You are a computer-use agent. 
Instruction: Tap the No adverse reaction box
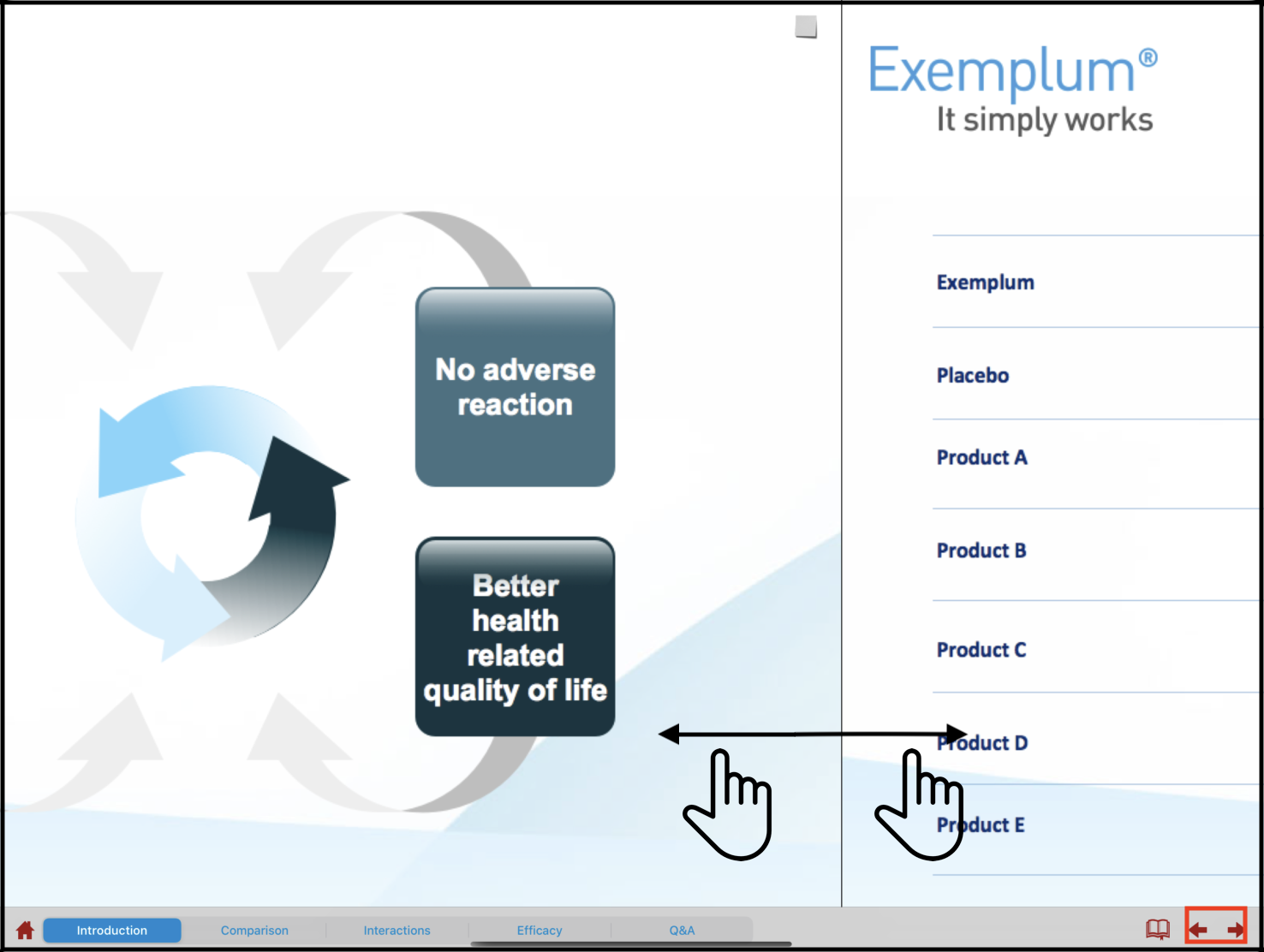click(515, 387)
